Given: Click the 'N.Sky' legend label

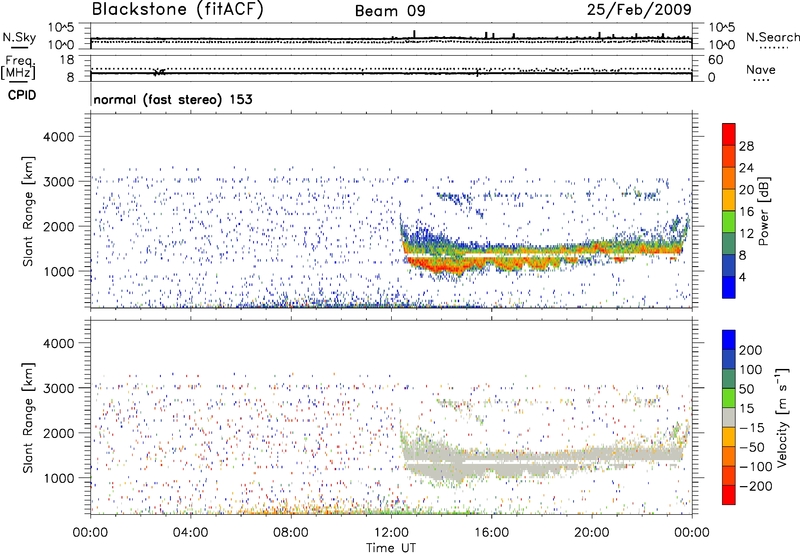Looking at the screenshot, I should pos(19,37).
